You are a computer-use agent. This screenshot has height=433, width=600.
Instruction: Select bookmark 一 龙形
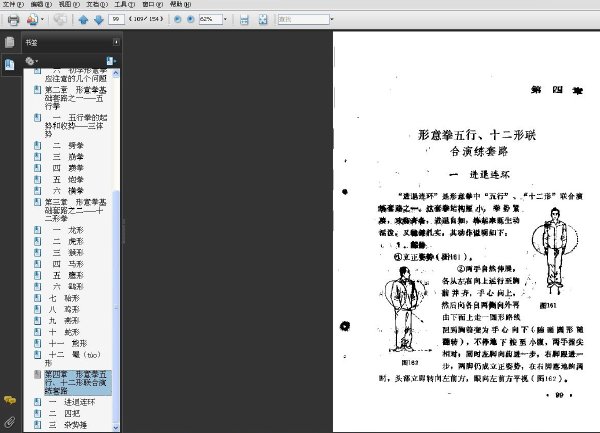coord(68,230)
